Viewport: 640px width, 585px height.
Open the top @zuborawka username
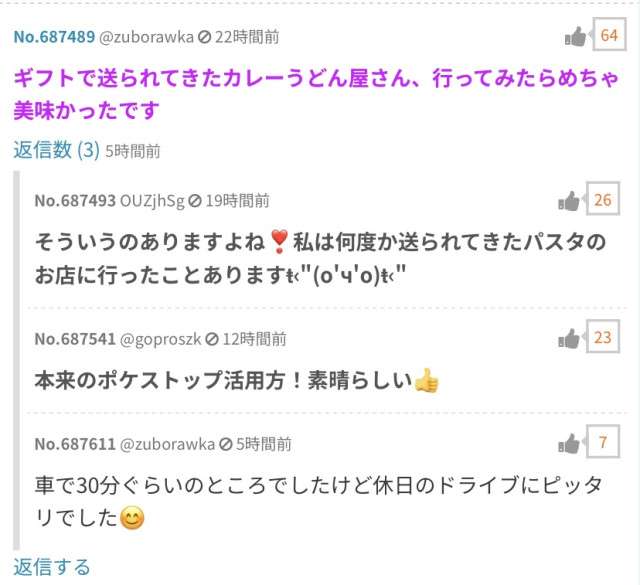pyautogui.click(x=147, y=37)
